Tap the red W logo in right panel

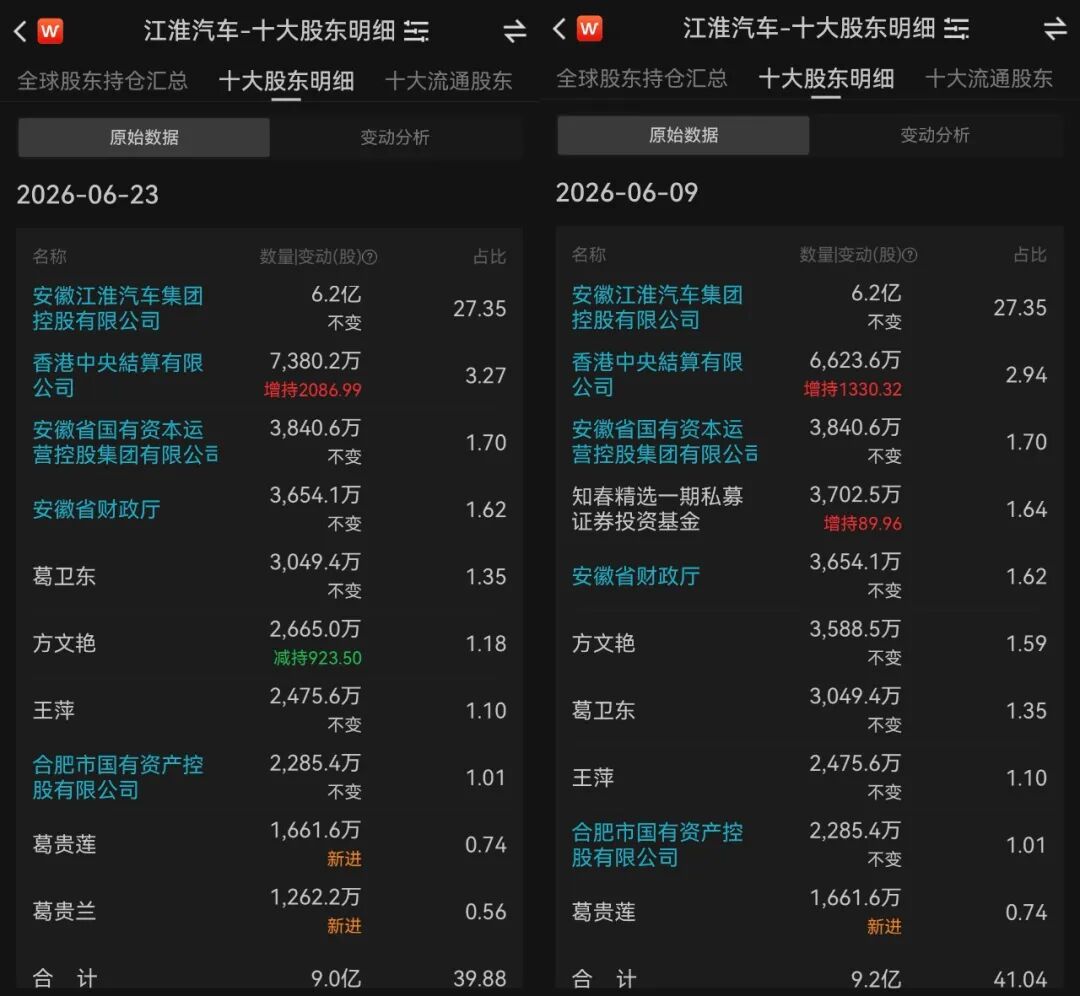pyautogui.click(x=590, y=29)
